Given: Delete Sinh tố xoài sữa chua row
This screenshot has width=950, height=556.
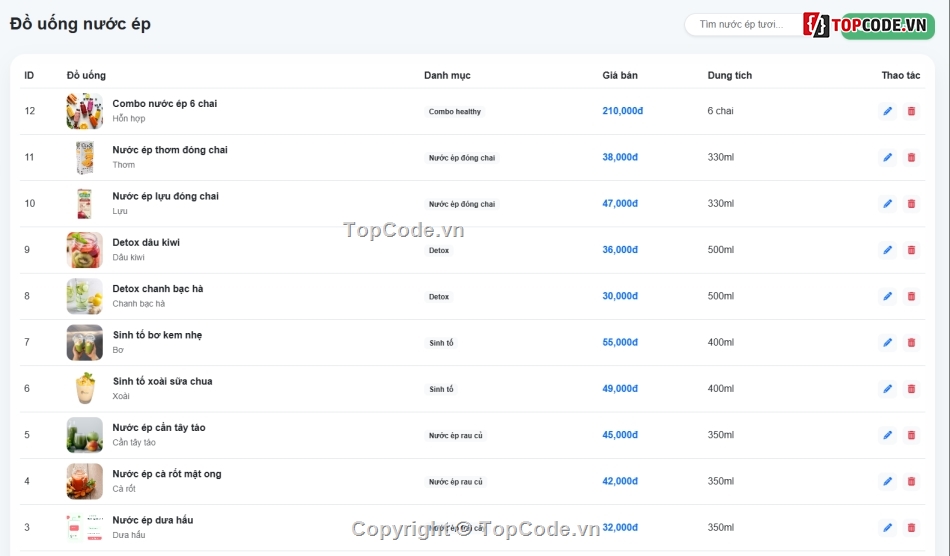Looking at the screenshot, I should (x=911, y=389).
